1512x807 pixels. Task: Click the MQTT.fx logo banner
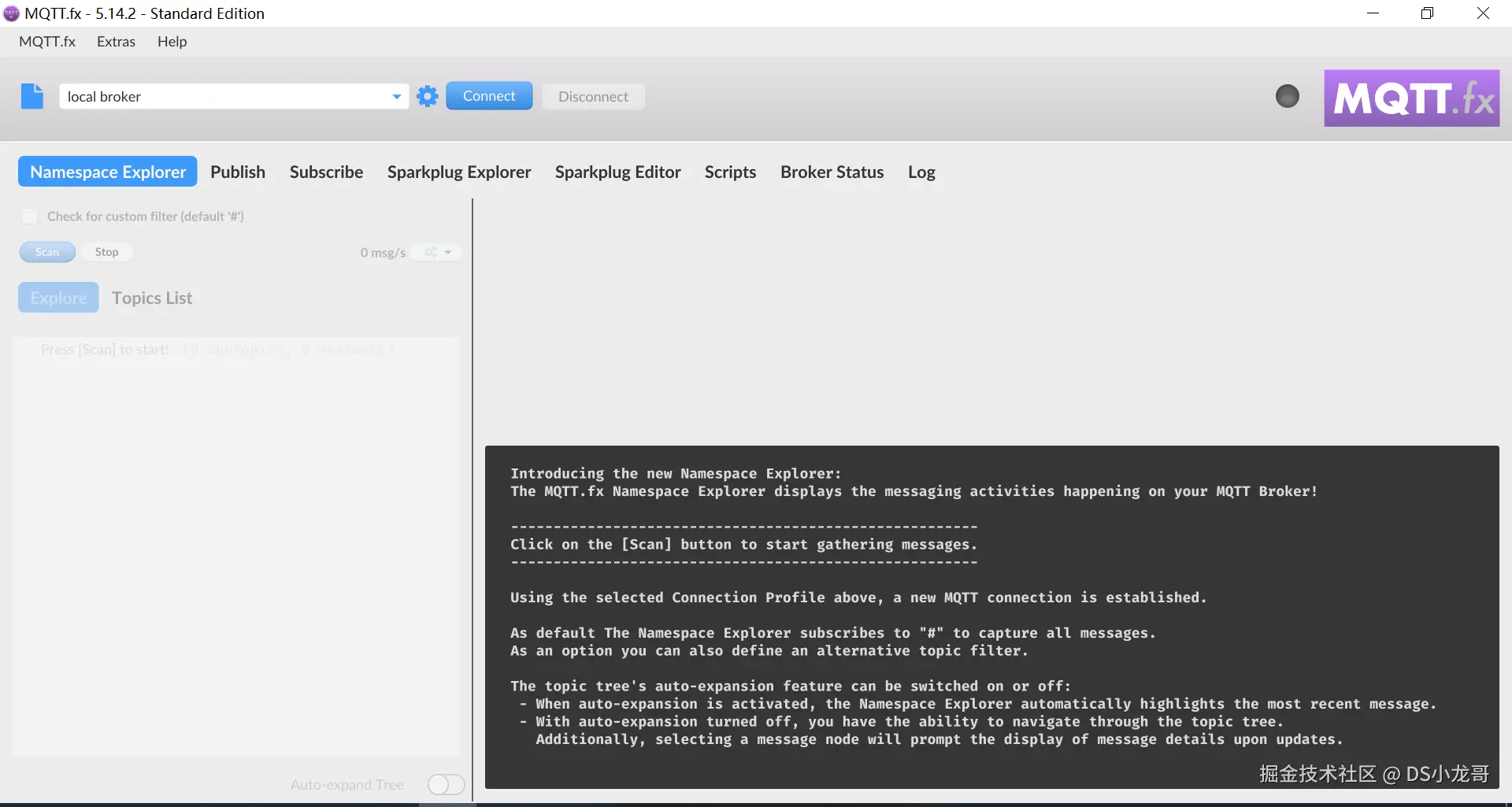point(1412,98)
